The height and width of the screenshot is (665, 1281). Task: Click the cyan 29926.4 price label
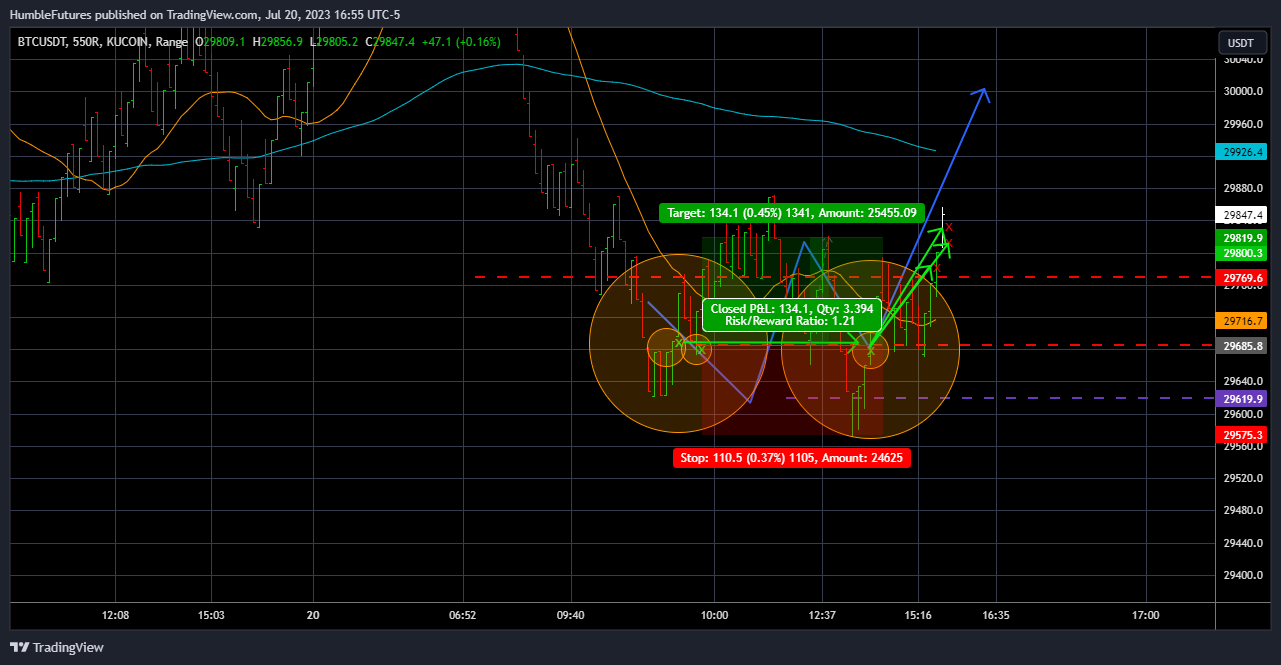[x=1241, y=152]
